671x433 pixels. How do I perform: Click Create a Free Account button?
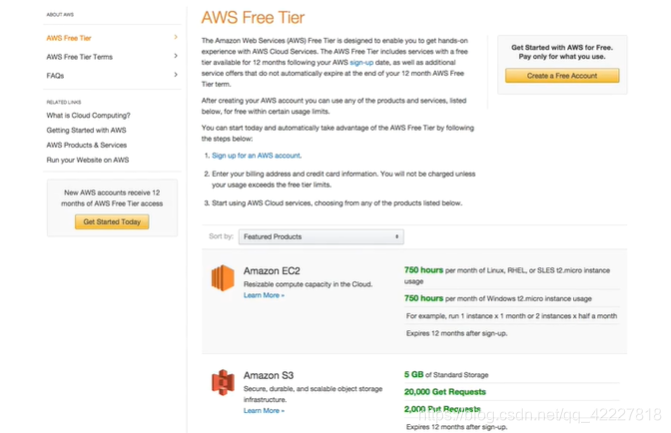(x=560, y=76)
